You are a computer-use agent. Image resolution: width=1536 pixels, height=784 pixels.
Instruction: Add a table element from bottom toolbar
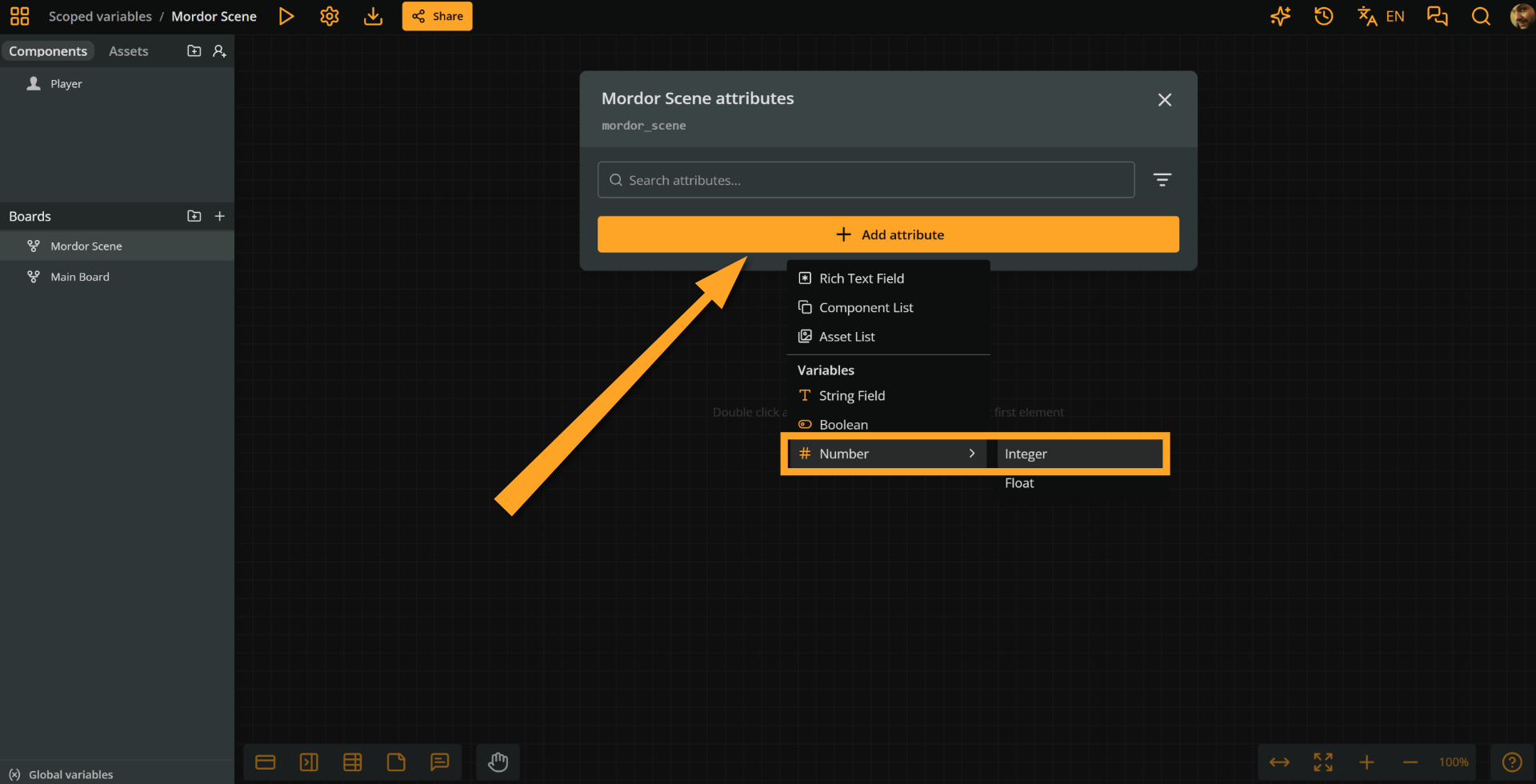(353, 762)
